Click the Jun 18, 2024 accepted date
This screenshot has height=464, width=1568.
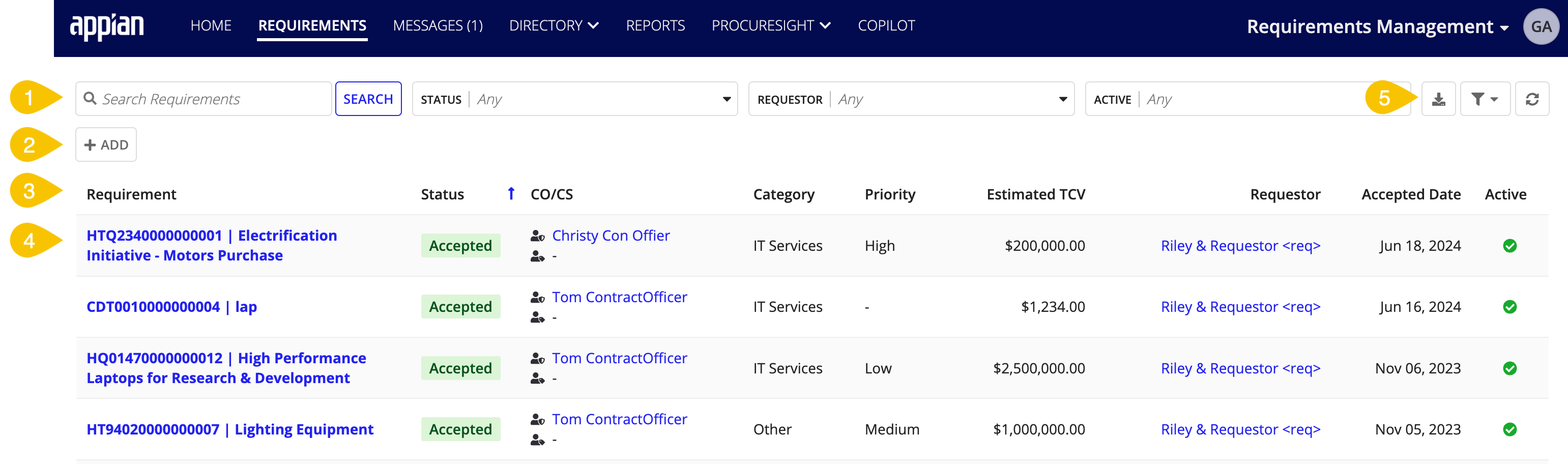coord(1419,246)
